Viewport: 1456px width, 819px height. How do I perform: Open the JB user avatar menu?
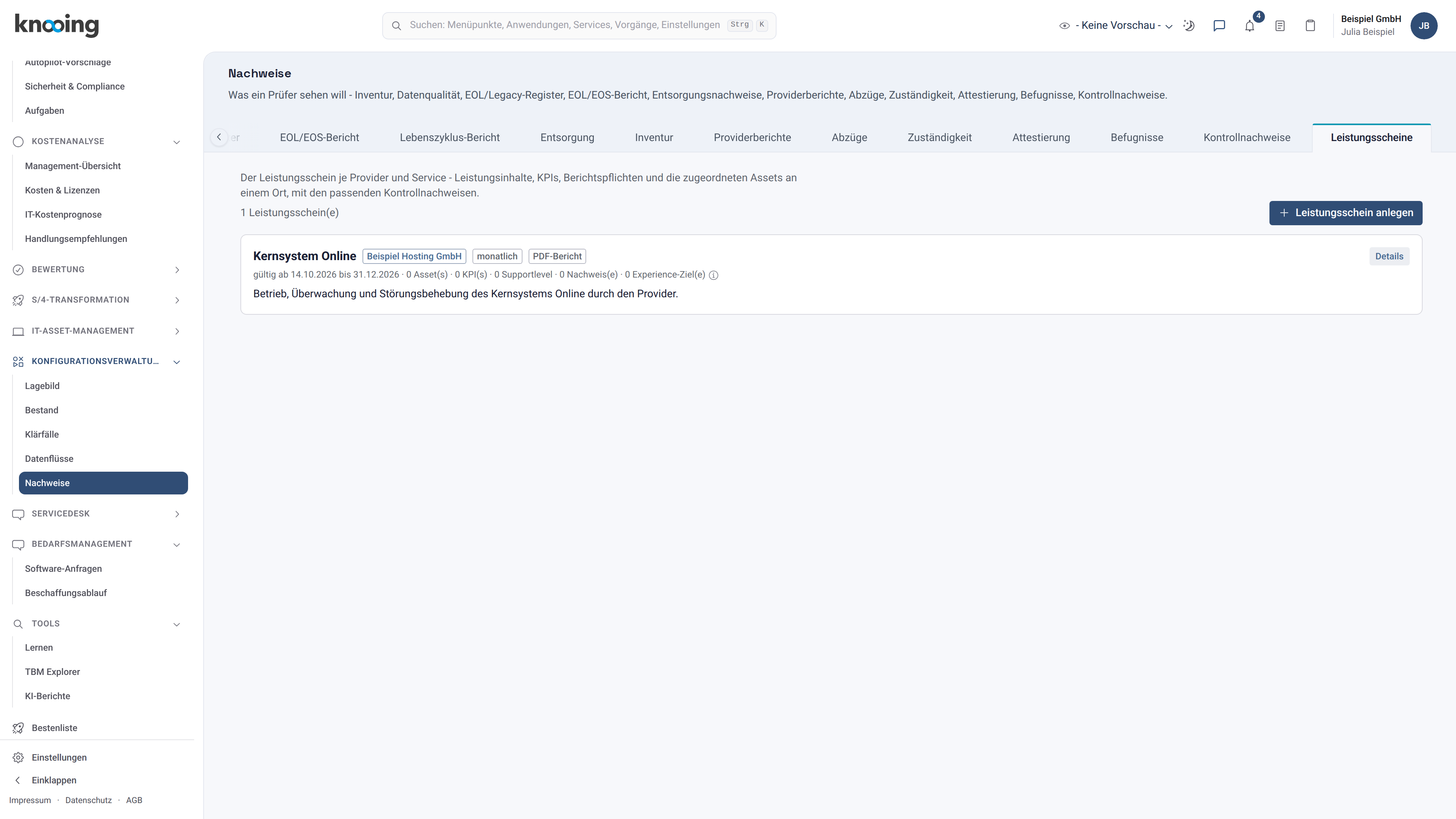click(1424, 25)
